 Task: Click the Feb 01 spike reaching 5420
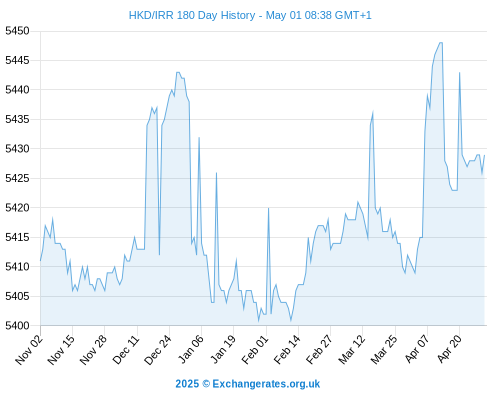(268, 208)
